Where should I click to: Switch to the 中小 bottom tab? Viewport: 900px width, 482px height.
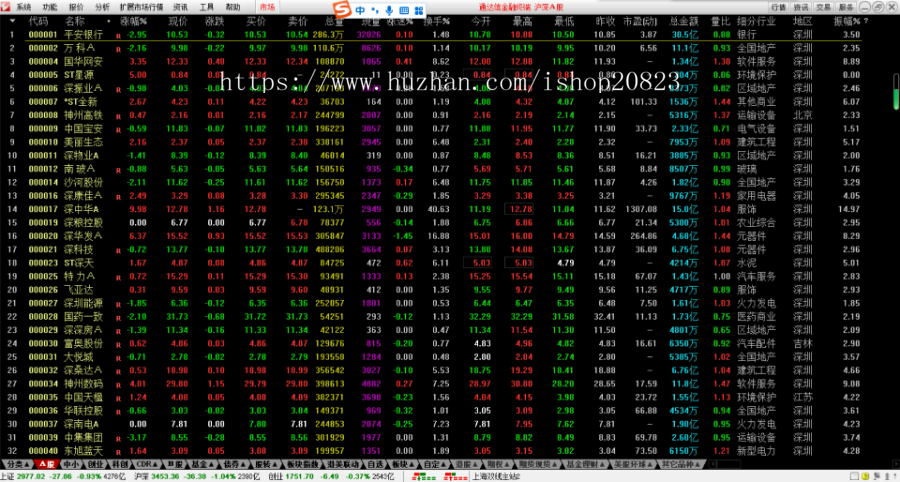coord(71,464)
